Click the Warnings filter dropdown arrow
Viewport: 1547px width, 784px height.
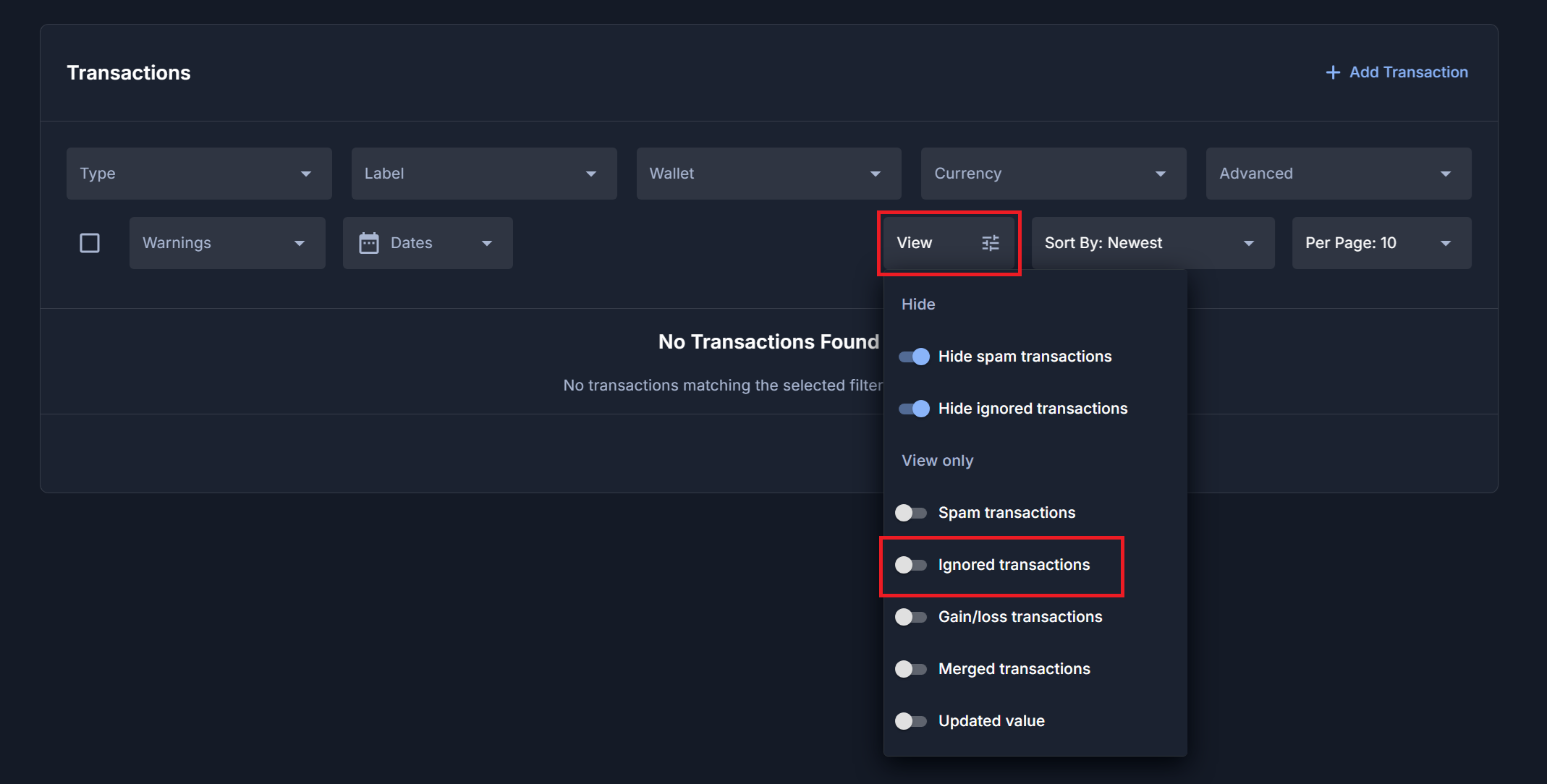pyautogui.click(x=299, y=243)
